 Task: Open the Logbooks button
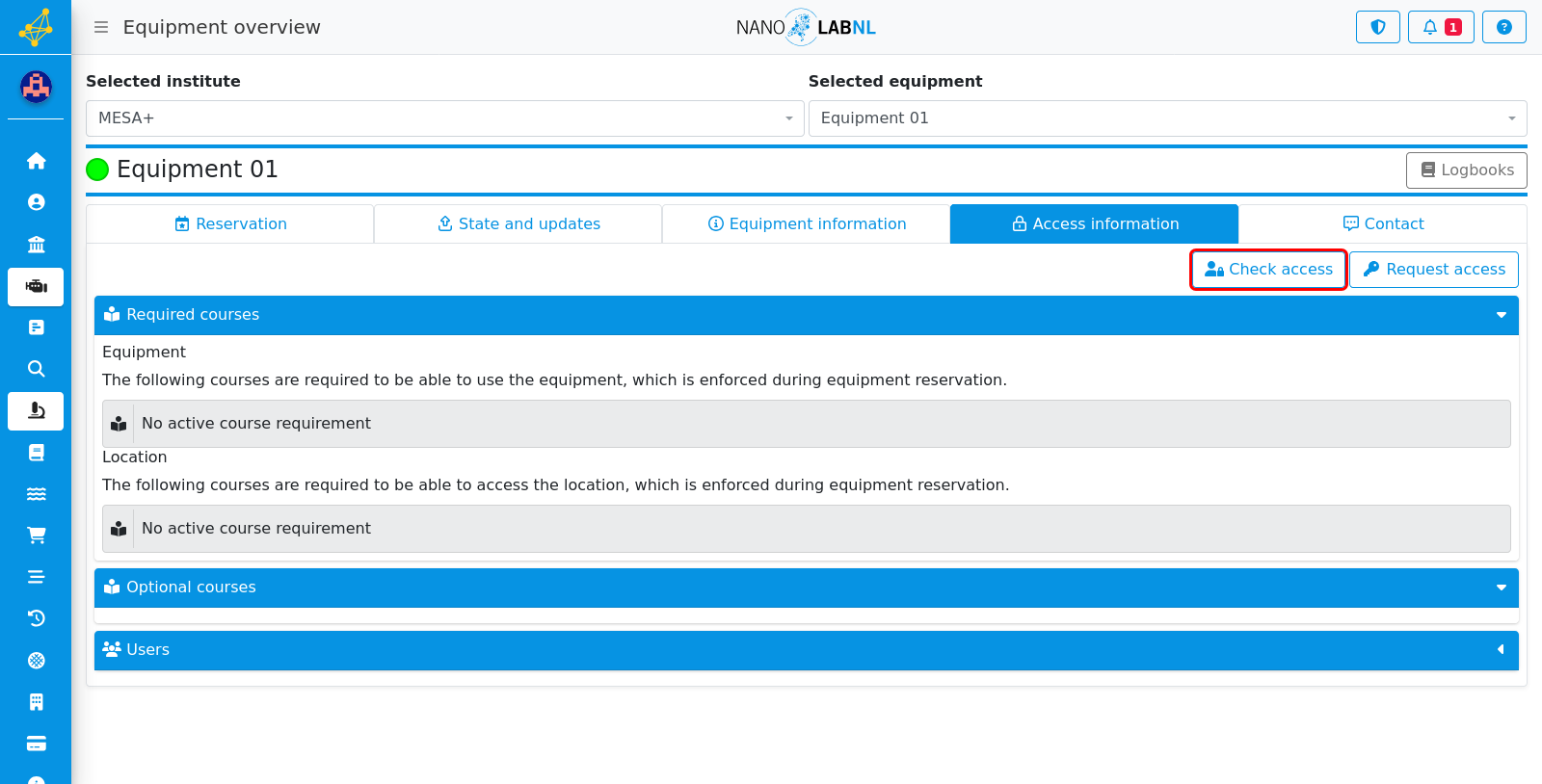coord(1467,170)
